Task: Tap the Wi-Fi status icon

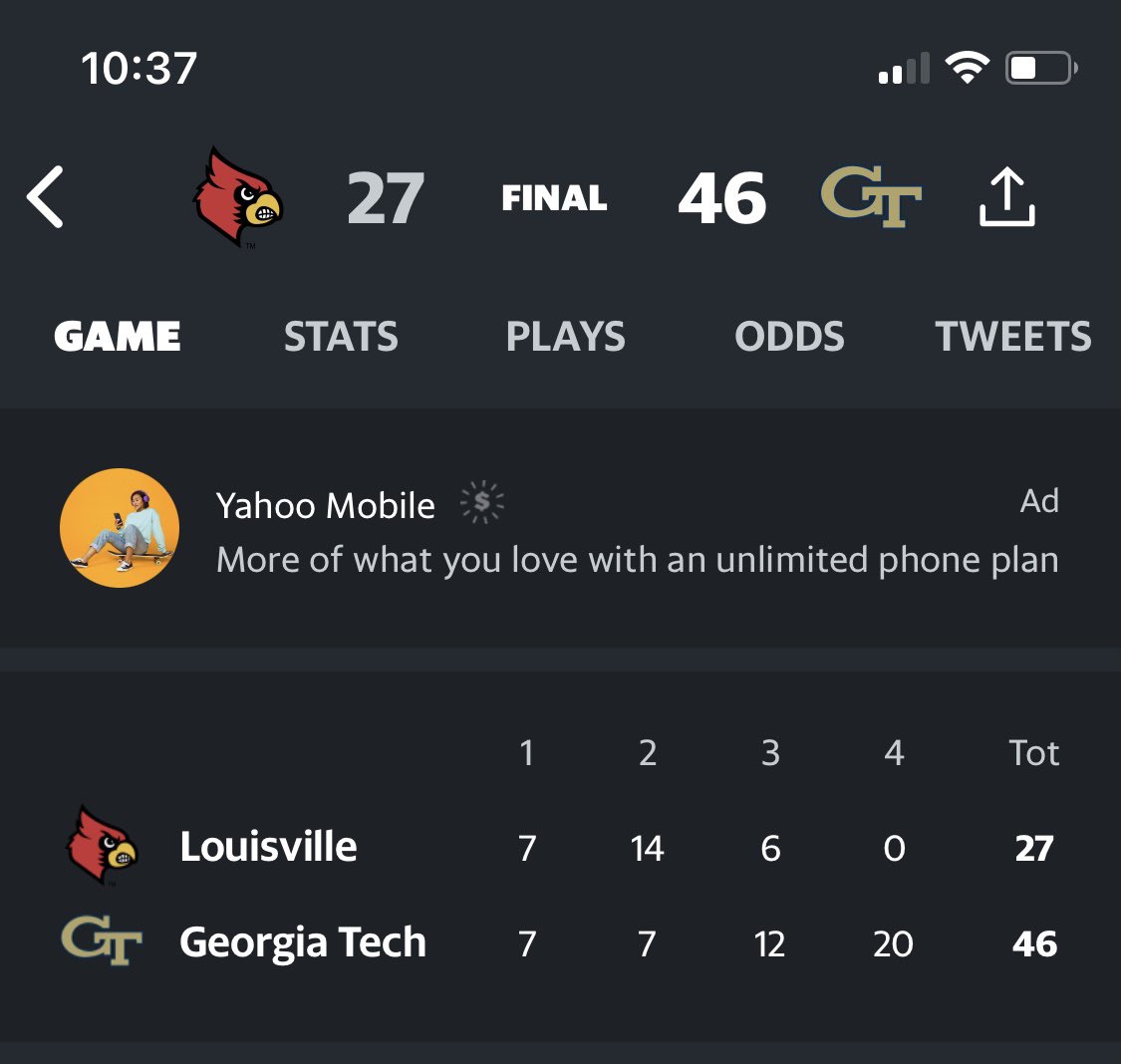Action: [x=967, y=69]
